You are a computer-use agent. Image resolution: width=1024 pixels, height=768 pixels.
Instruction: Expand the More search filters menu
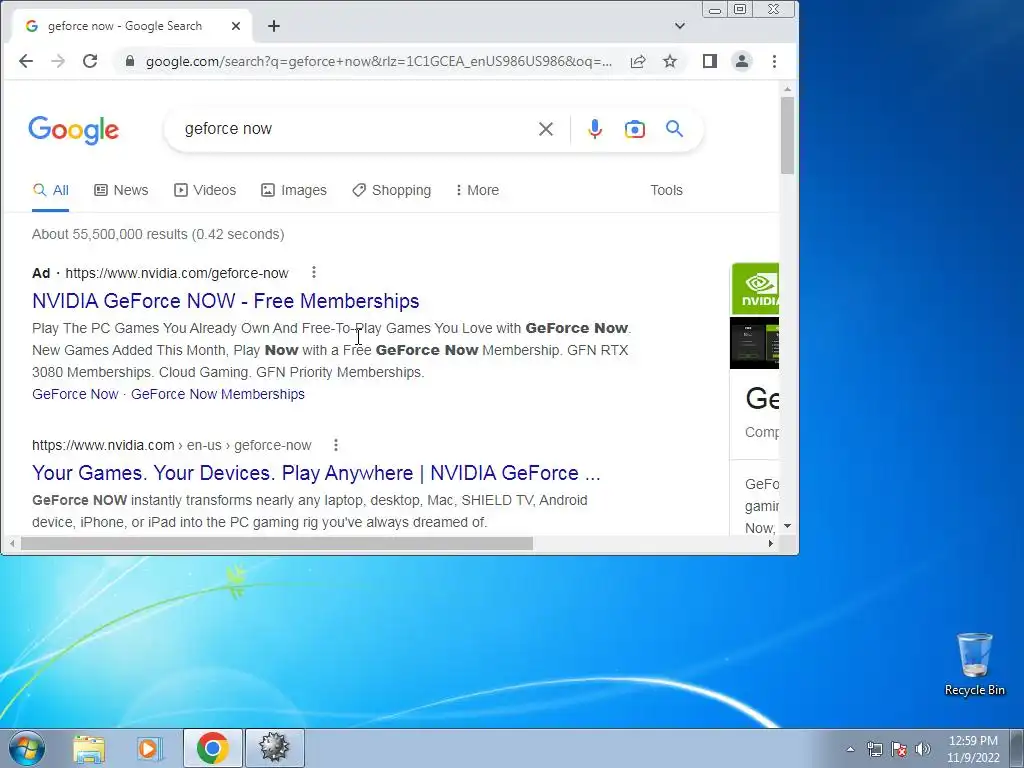point(477,190)
